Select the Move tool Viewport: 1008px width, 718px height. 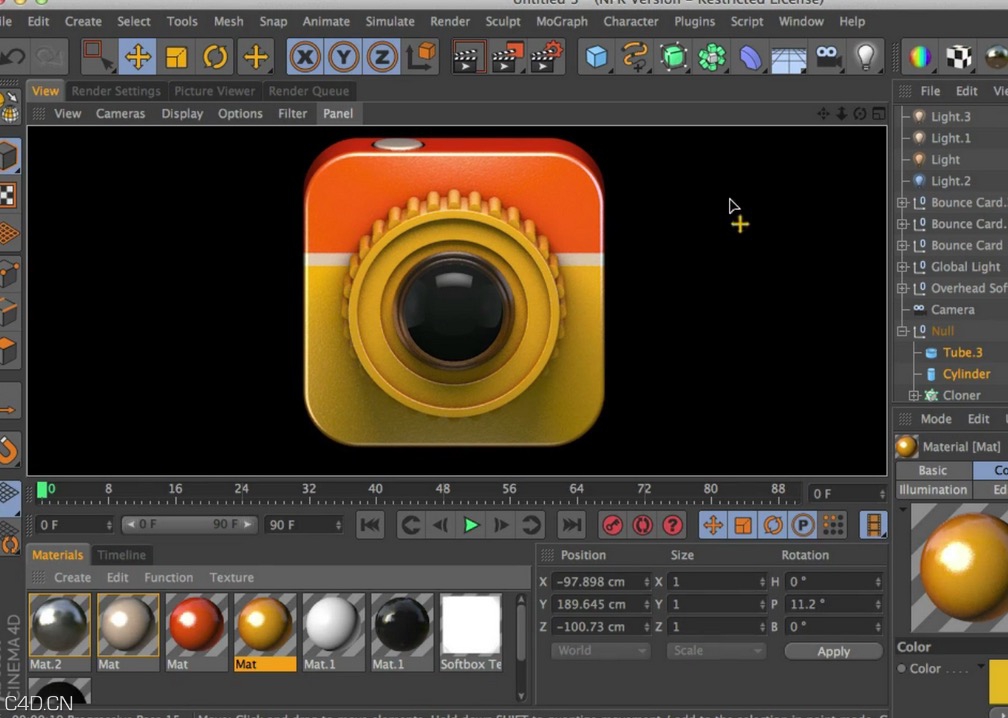[137, 57]
